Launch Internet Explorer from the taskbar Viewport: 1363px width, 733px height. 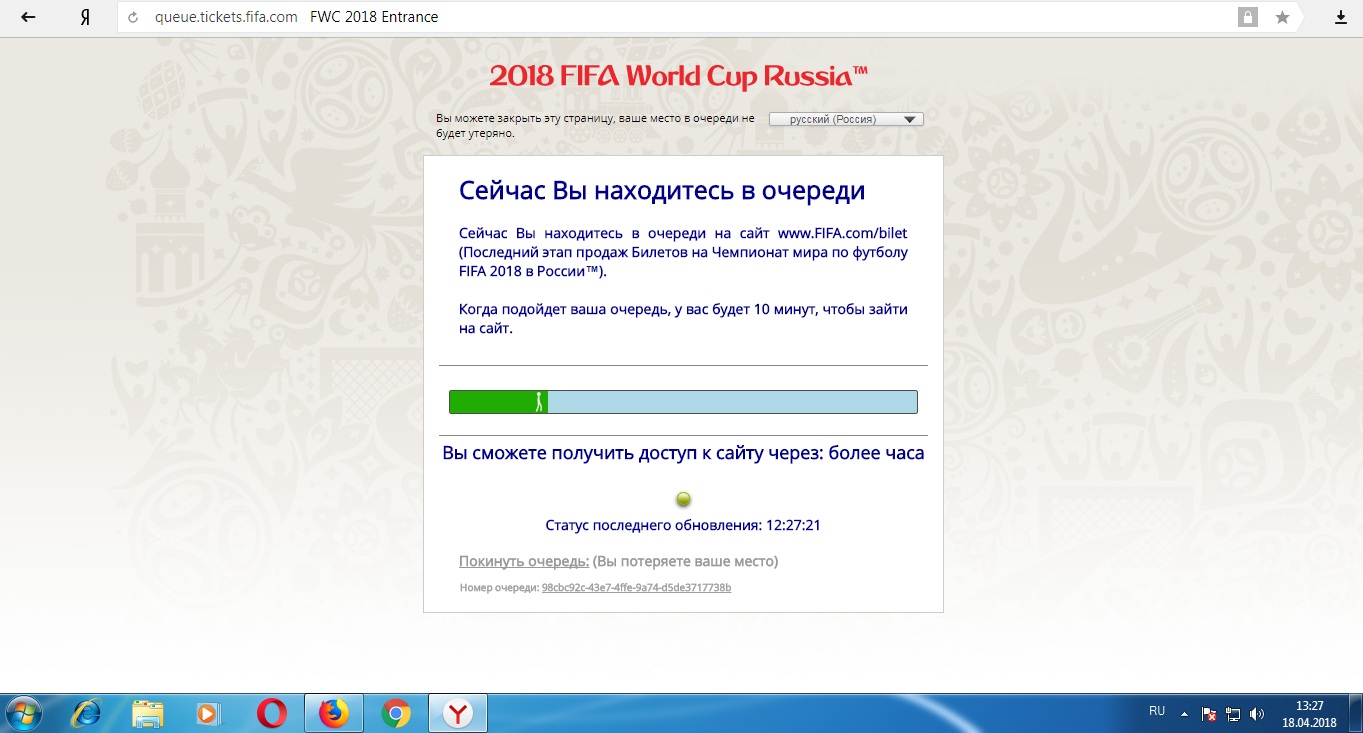point(87,713)
